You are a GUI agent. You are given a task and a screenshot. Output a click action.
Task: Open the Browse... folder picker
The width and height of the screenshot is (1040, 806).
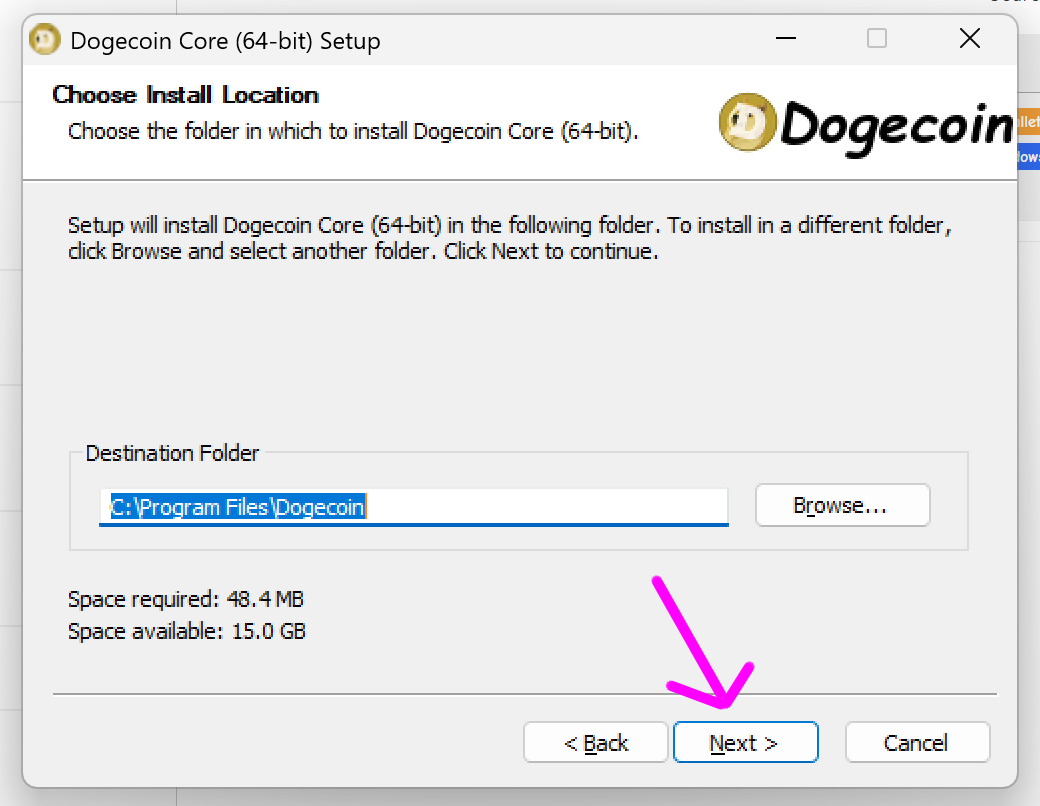pyautogui.click(x=842, y=505)
